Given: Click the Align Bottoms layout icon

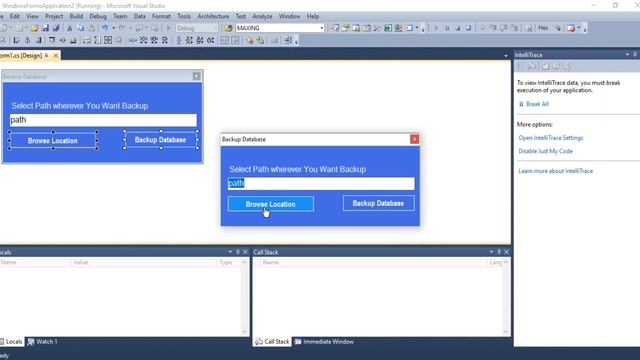Looking at the screenshot, I should [x=73, y=40].
